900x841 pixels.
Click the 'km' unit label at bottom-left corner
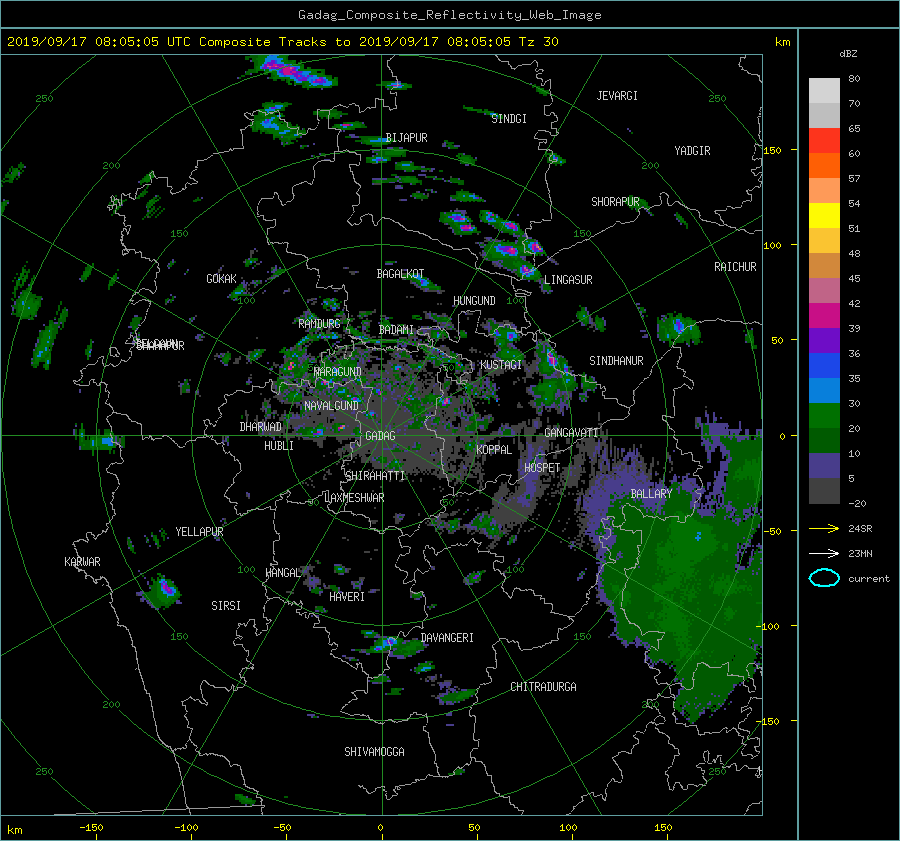[x=15, y=830]
